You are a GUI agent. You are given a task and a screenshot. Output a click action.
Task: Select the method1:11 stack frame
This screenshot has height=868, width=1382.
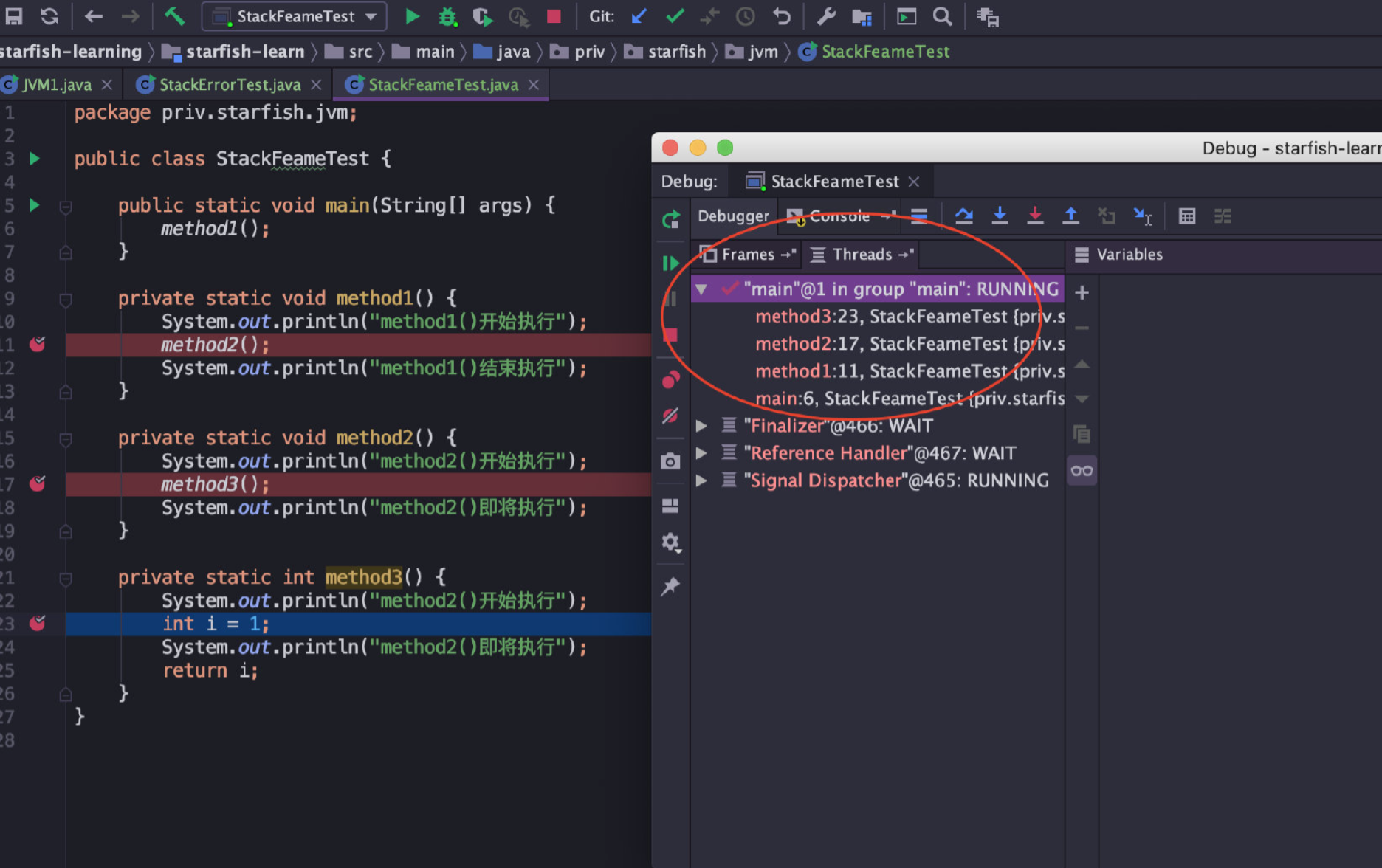(x=879, y=371)
